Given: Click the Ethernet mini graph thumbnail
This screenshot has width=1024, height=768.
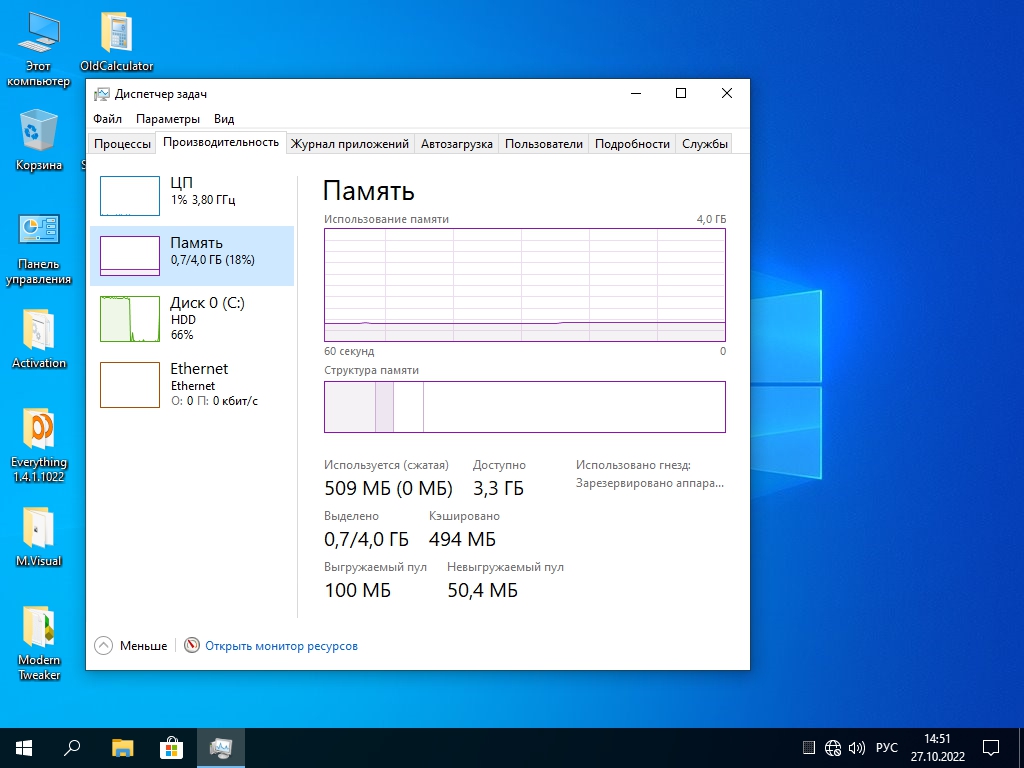Looking at the screenshot, I should [130, 385].
